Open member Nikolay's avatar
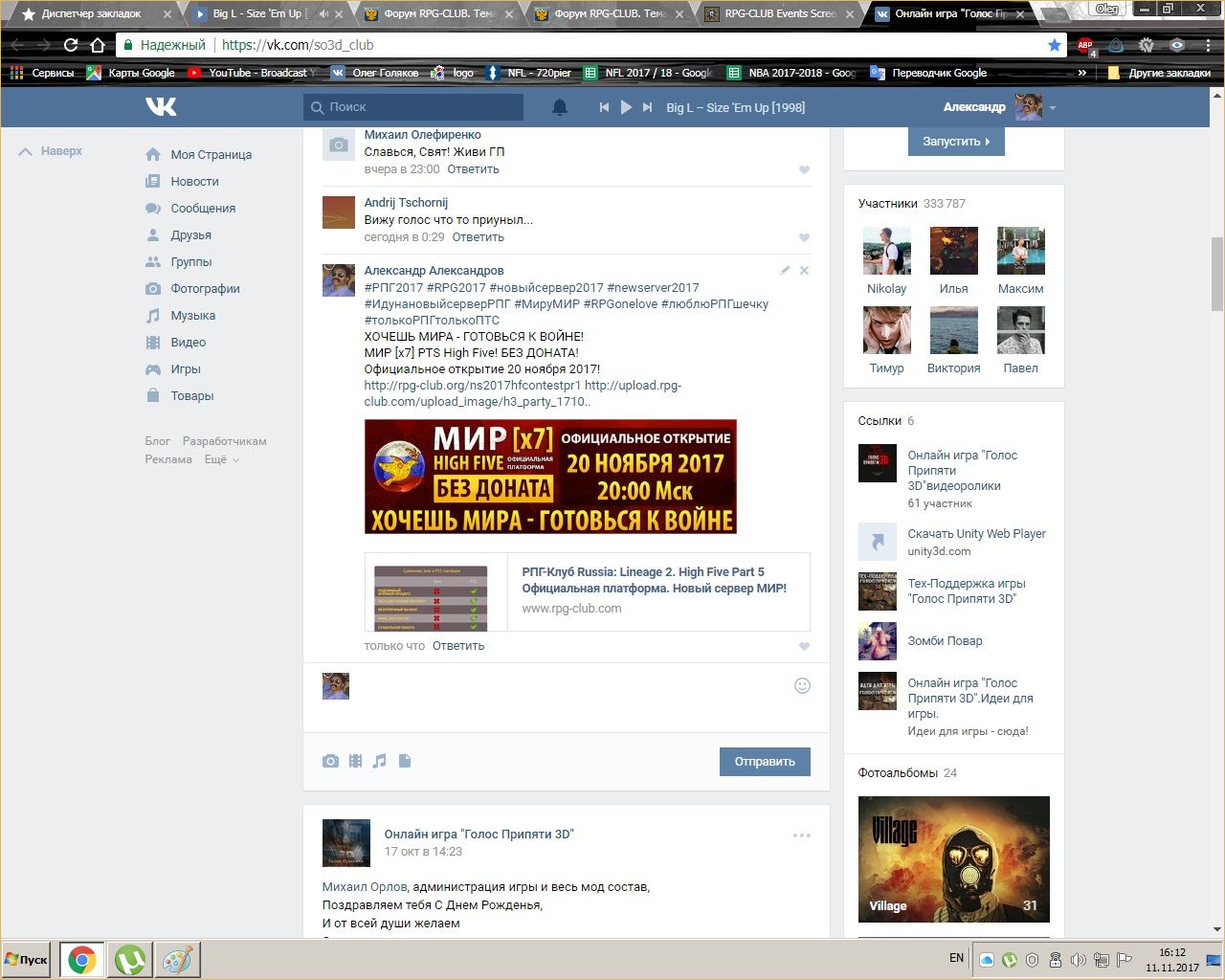The image size is (1225, 980). click(x=887, y=251)
